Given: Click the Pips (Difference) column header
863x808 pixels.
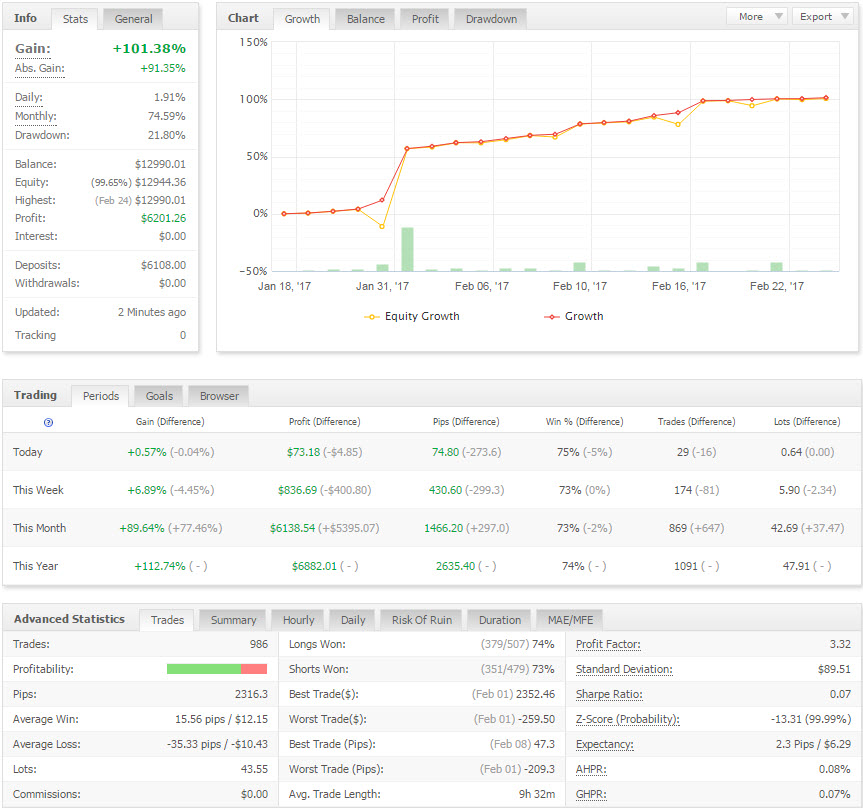Looking at the screenshot, I should point(466,422).
